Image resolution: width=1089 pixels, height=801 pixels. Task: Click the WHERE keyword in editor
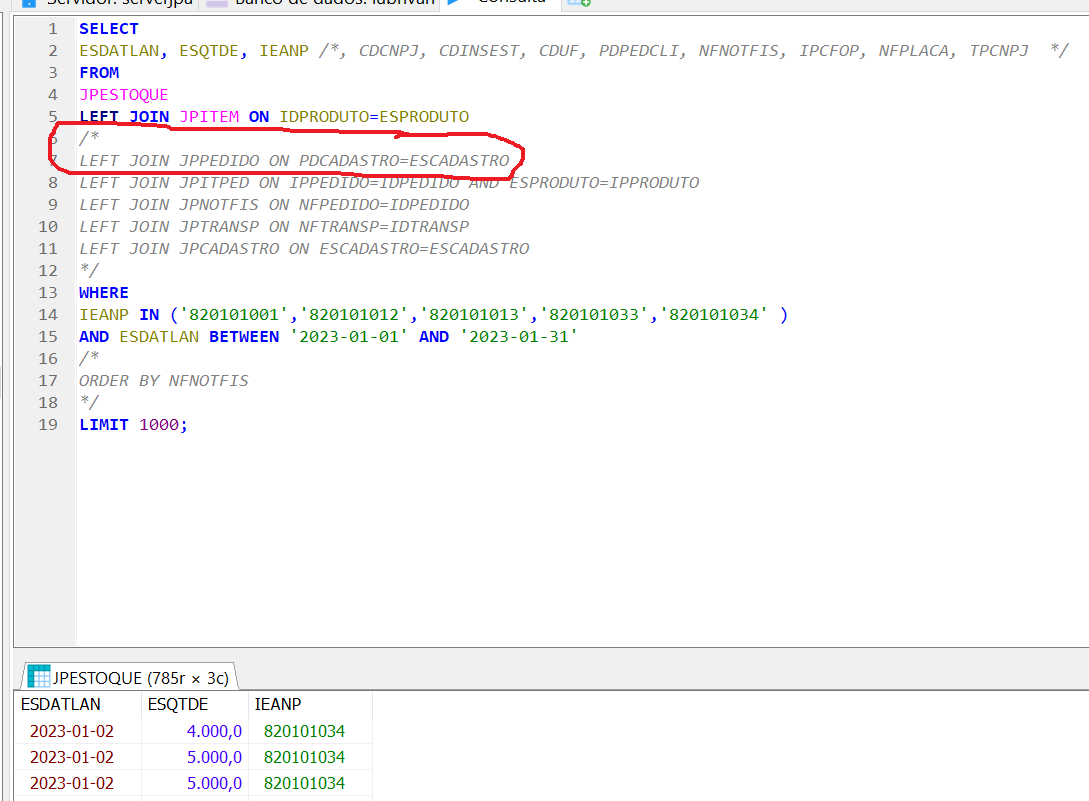(x=104, y=293)
